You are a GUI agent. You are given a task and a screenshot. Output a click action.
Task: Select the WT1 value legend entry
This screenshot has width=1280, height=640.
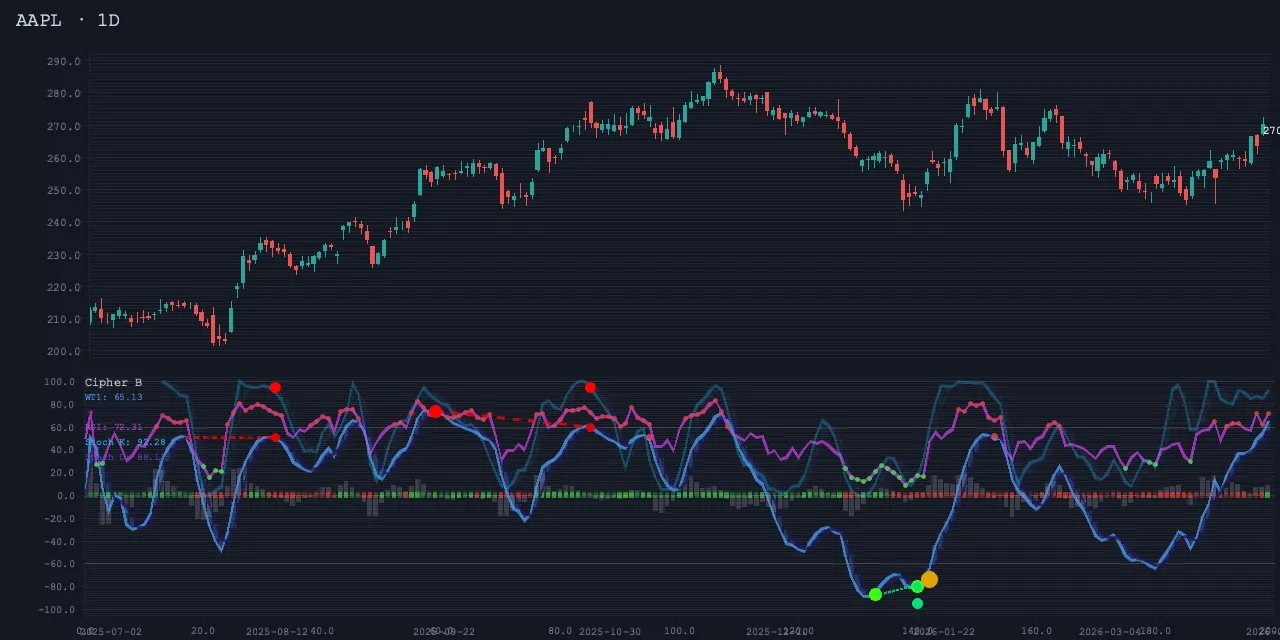(113, 397)
